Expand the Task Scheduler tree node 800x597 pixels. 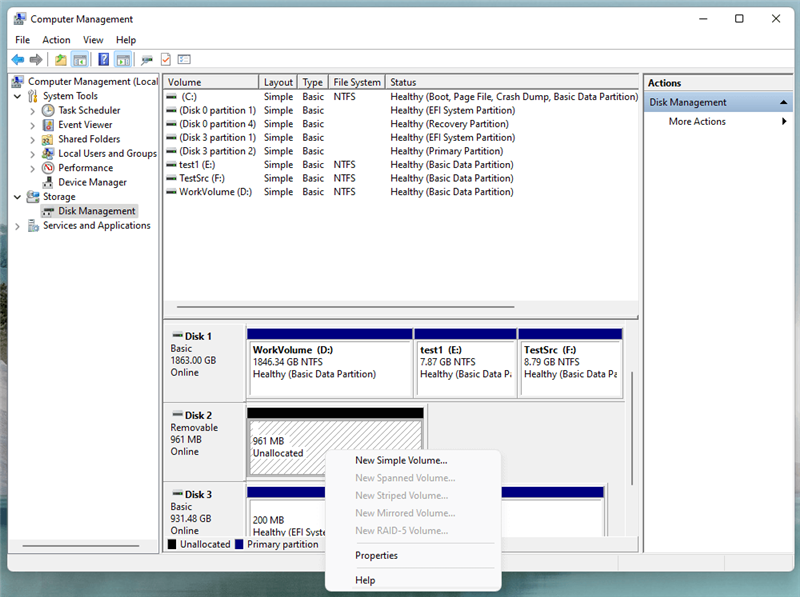pos(30,110)
